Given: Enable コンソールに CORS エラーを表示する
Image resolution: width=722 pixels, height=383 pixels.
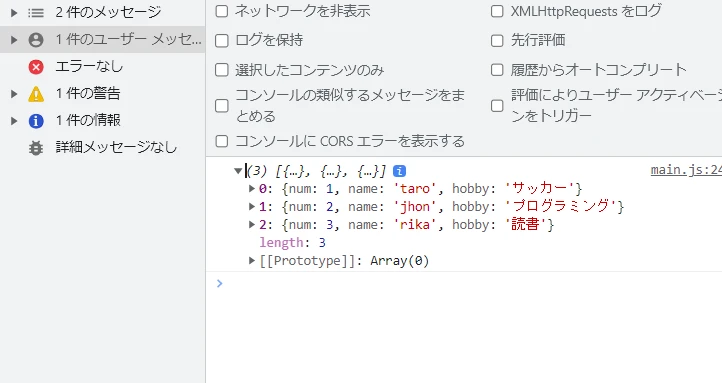Looking at the screenshot, I should coord(222,141).
